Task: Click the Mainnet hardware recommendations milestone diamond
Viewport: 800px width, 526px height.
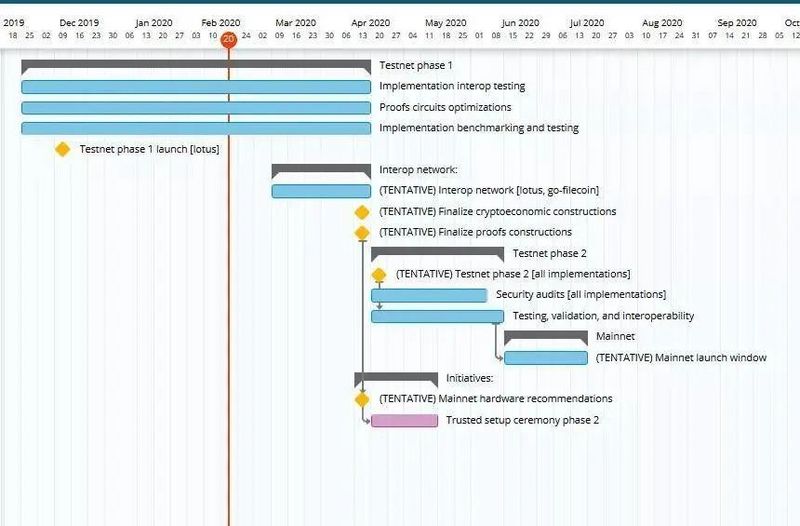Action: [x=362, y=399]
